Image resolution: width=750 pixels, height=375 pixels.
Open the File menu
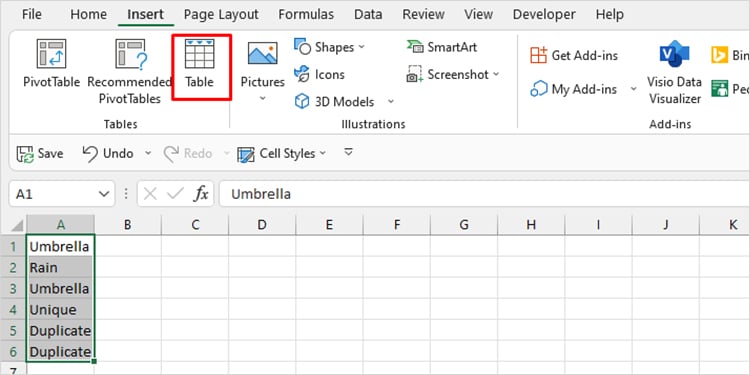pos(32,14)
